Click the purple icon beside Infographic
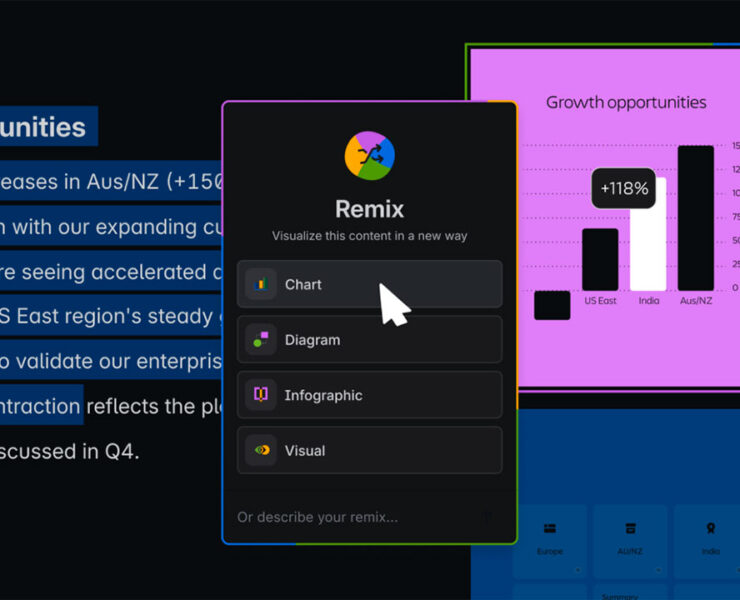 (x=261, y=395)
